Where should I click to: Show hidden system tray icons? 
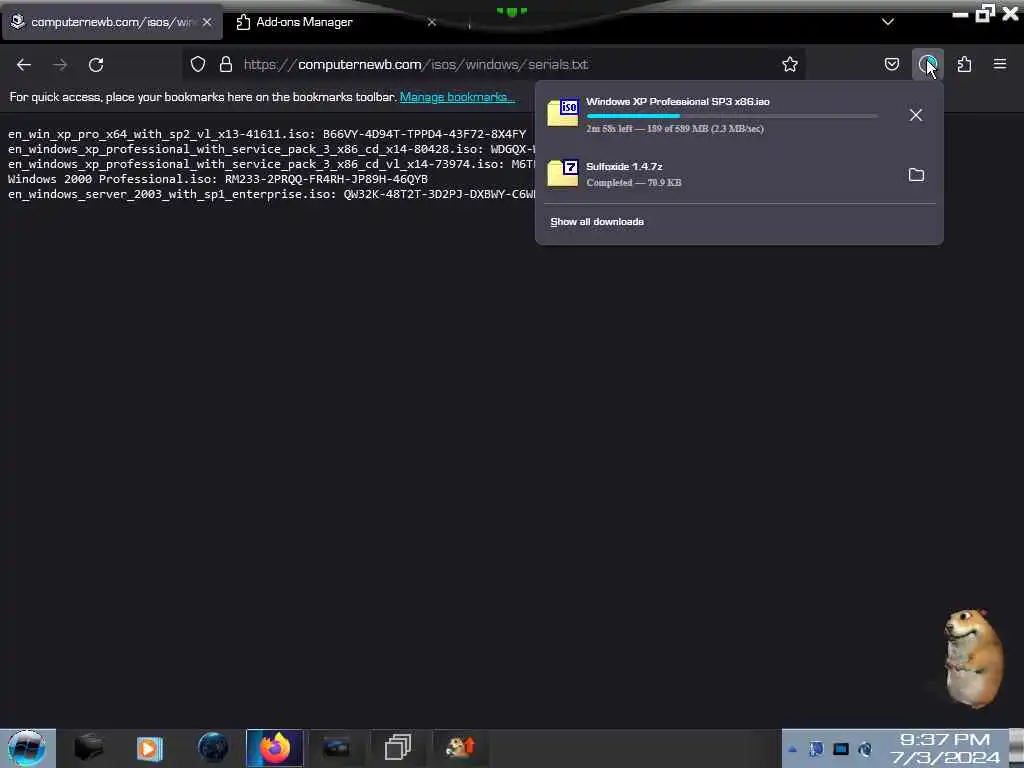(792, 749)
